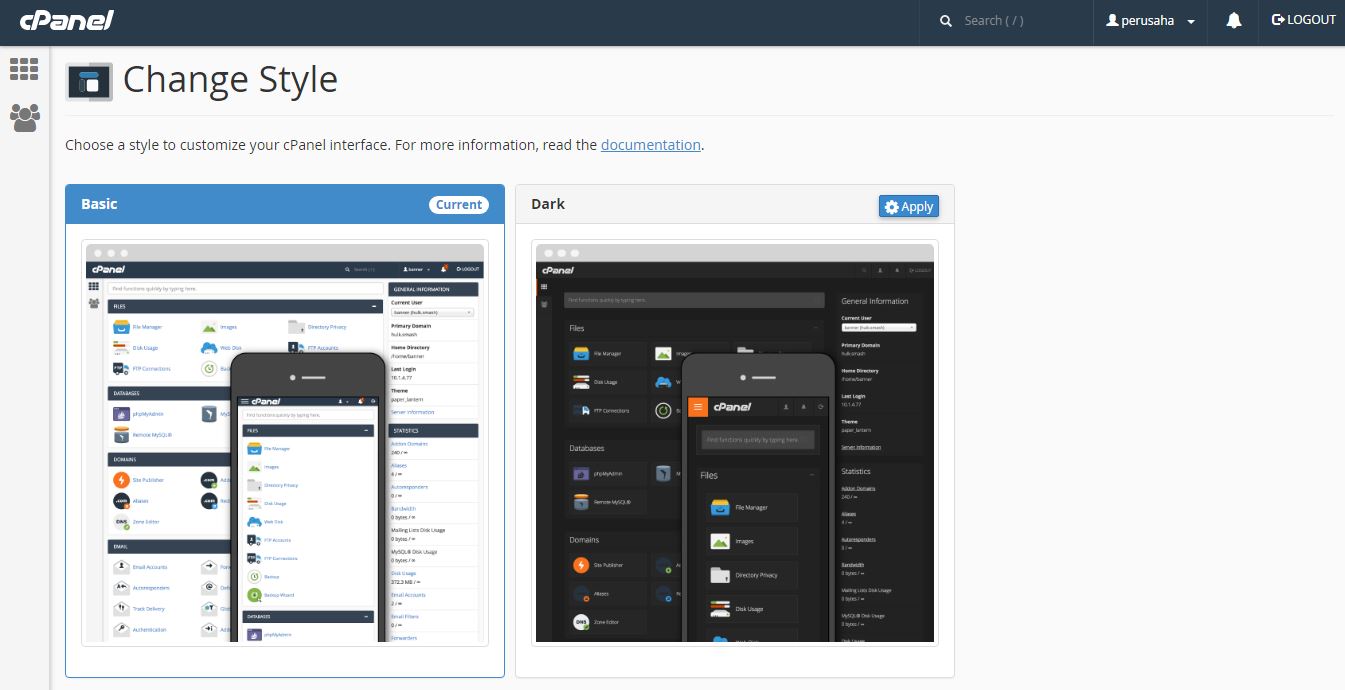Click the cPanel logo

click(x=66, y=20)
